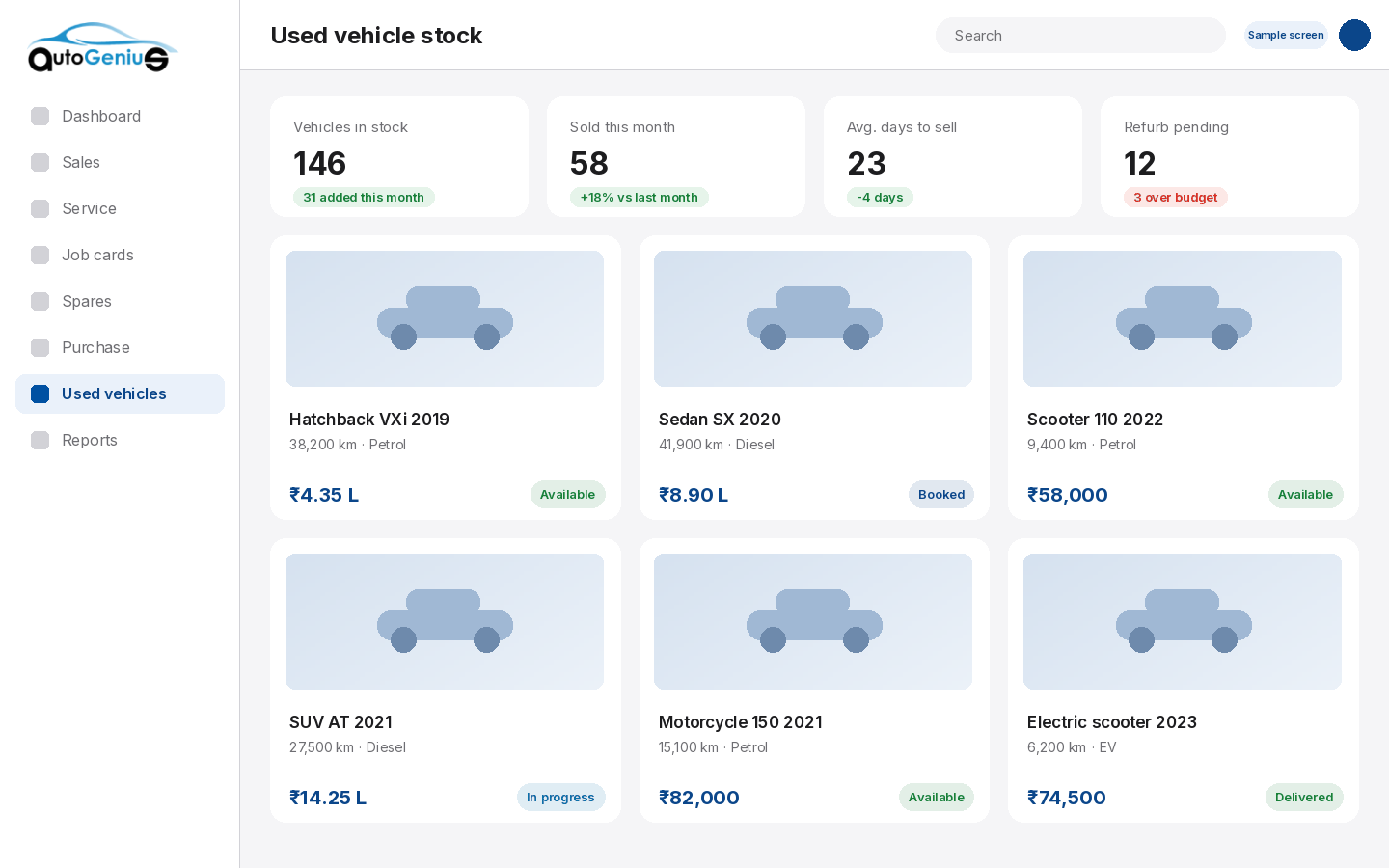Click the ₹14.25 L price

point(328,798)
